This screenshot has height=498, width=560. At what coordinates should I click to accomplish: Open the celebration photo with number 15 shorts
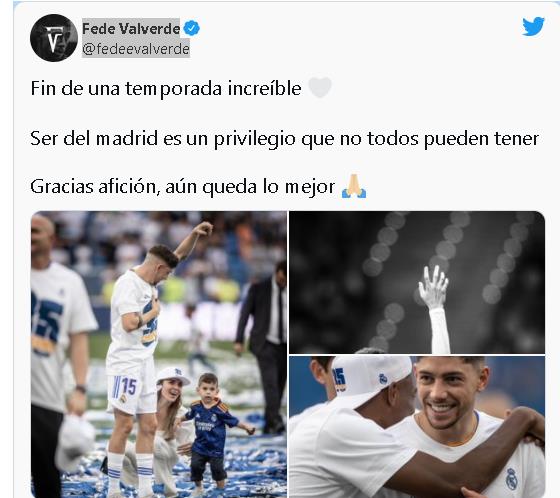click(x=159, y=354)
